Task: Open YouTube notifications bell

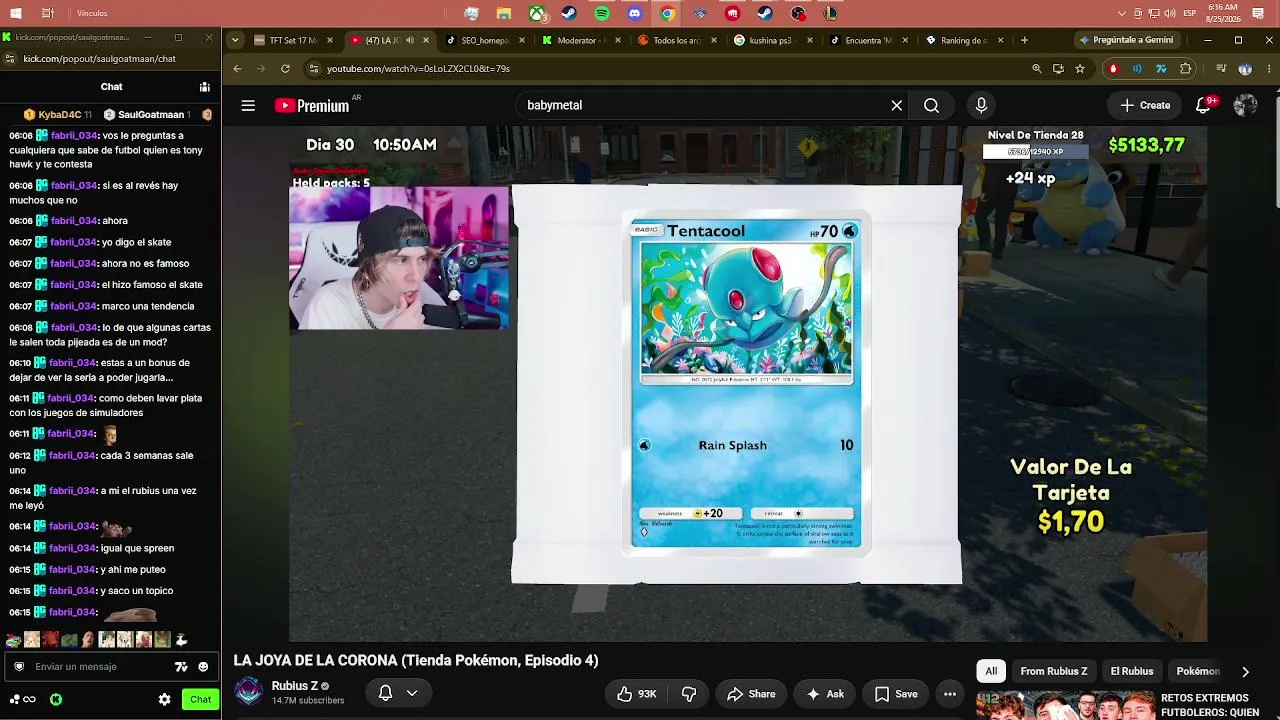Action: (x=1204, y=105)
